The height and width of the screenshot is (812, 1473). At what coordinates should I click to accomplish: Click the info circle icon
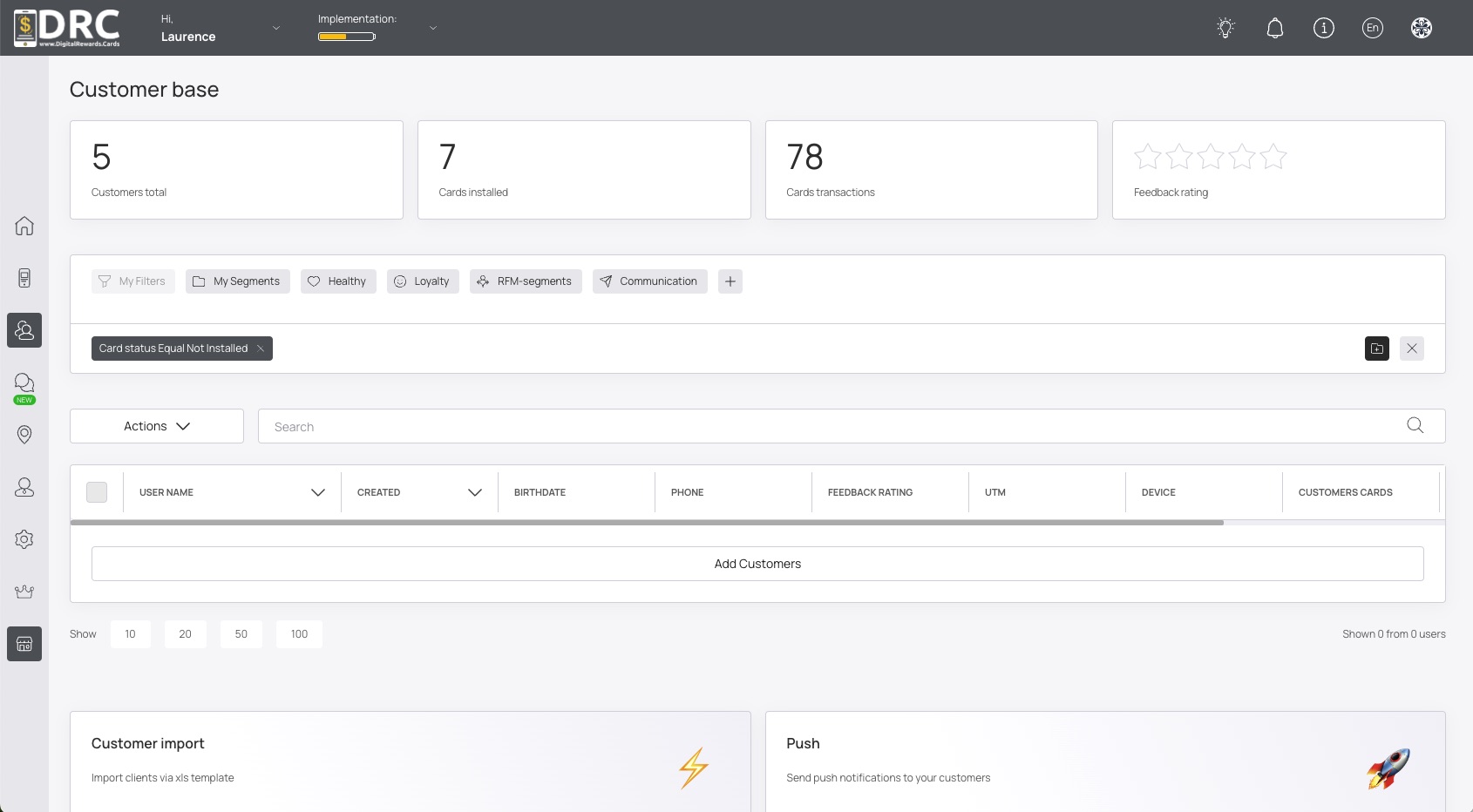(x=1323, y=28)
